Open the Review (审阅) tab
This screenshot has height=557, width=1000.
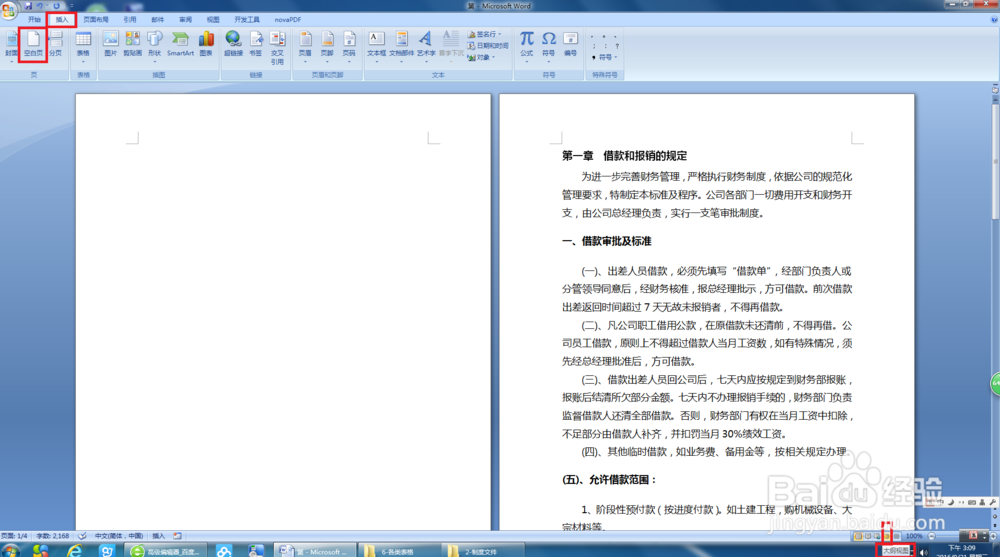(x=186, y=20)
